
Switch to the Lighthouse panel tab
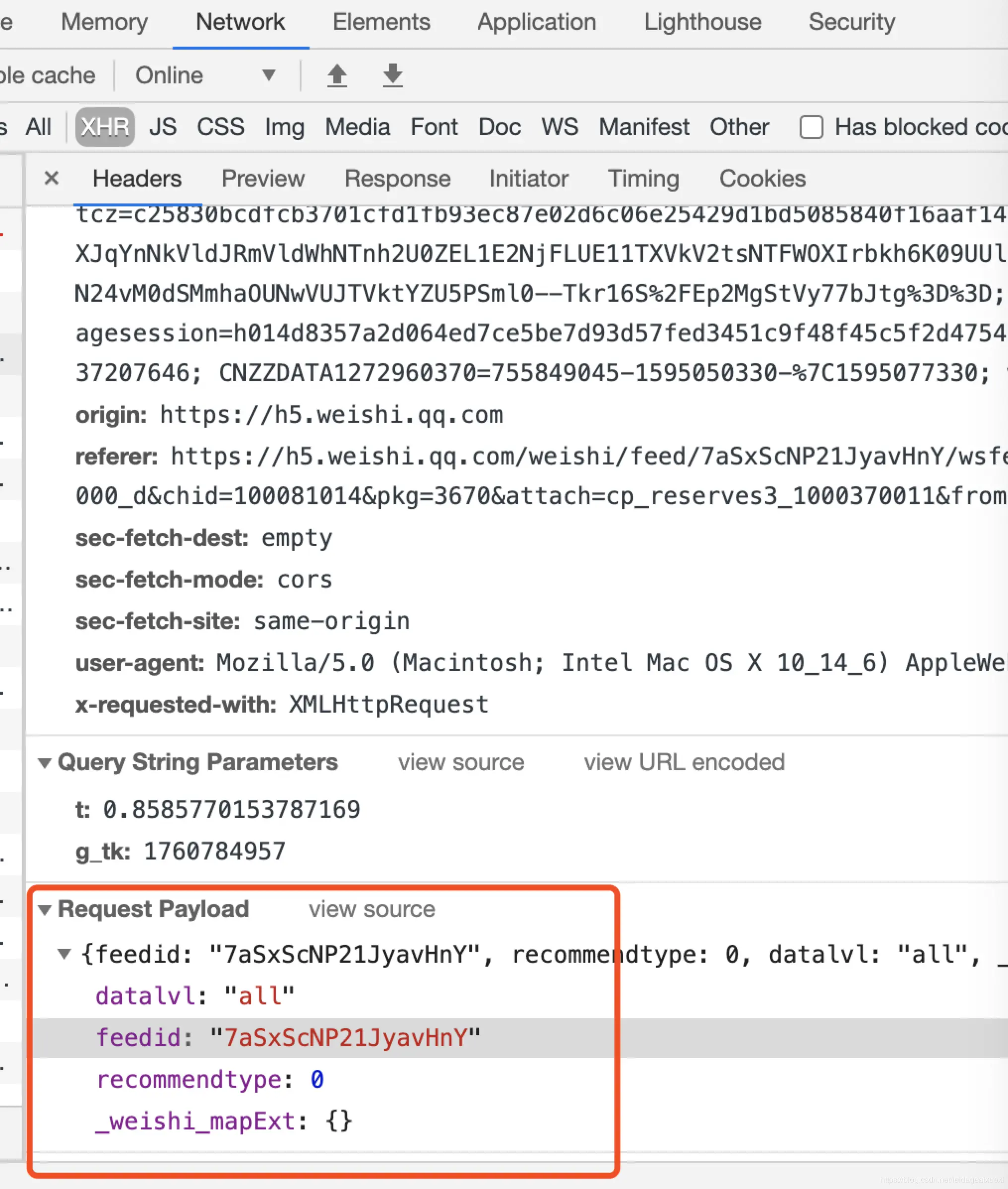pyautogui.click(x=702, y=22)
